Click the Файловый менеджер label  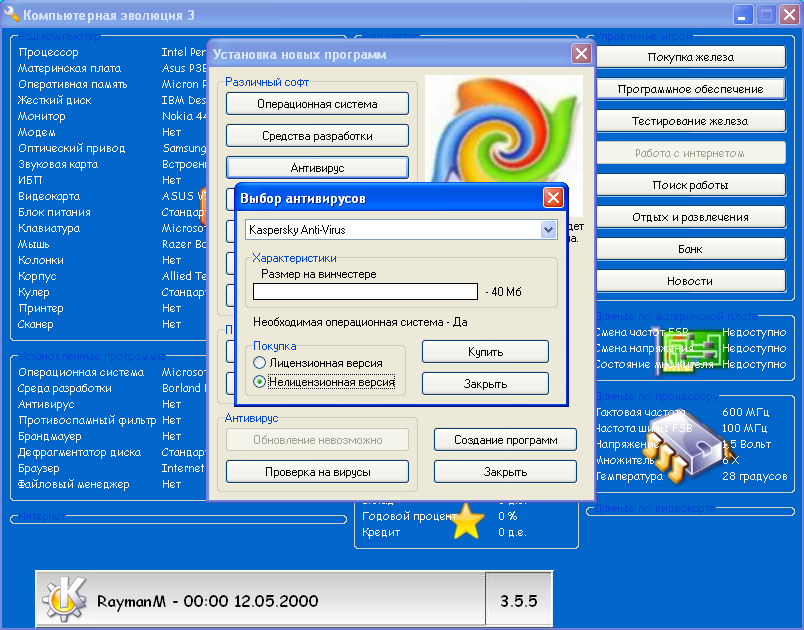point(73,484)
